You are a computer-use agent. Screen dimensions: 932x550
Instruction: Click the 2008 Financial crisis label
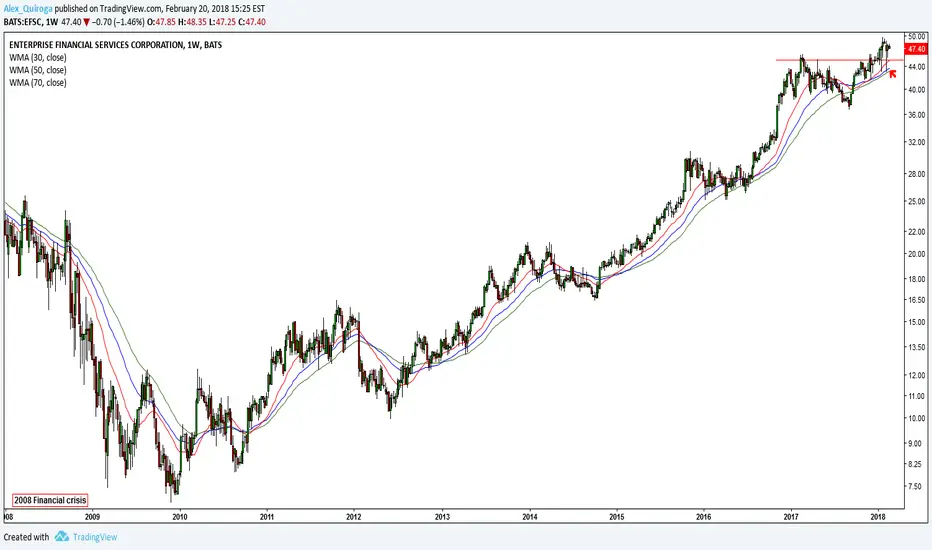(51, 500)
